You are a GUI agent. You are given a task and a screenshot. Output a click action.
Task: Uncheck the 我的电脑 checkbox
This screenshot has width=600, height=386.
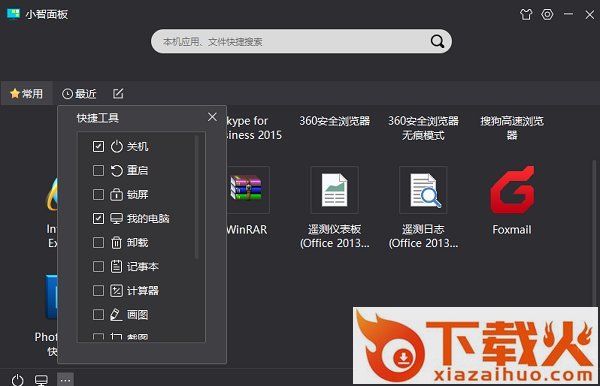[98, 218]
